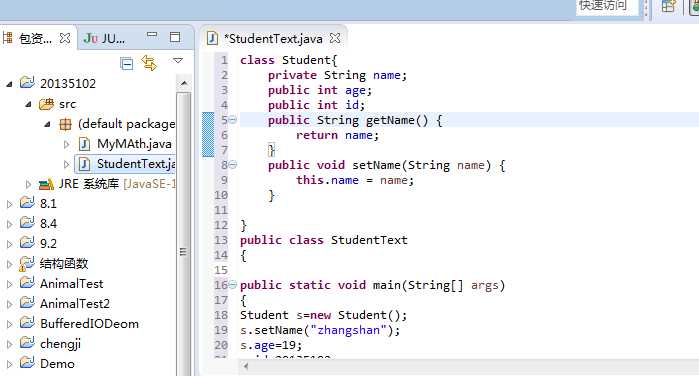Viewport: 699px width, 376px height.
Task: Select the src source folder
Action: 67,104
